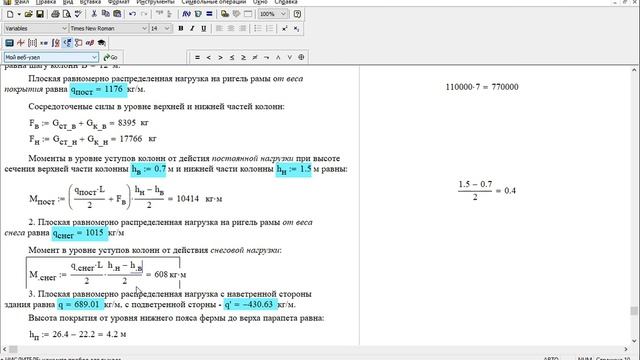Image resolution: width=640 pixels, height=360 pixels.
Task: Open the Symbolic keyword palette (graduation cap)
Action: pyautogui.click(x=101, y=43)
